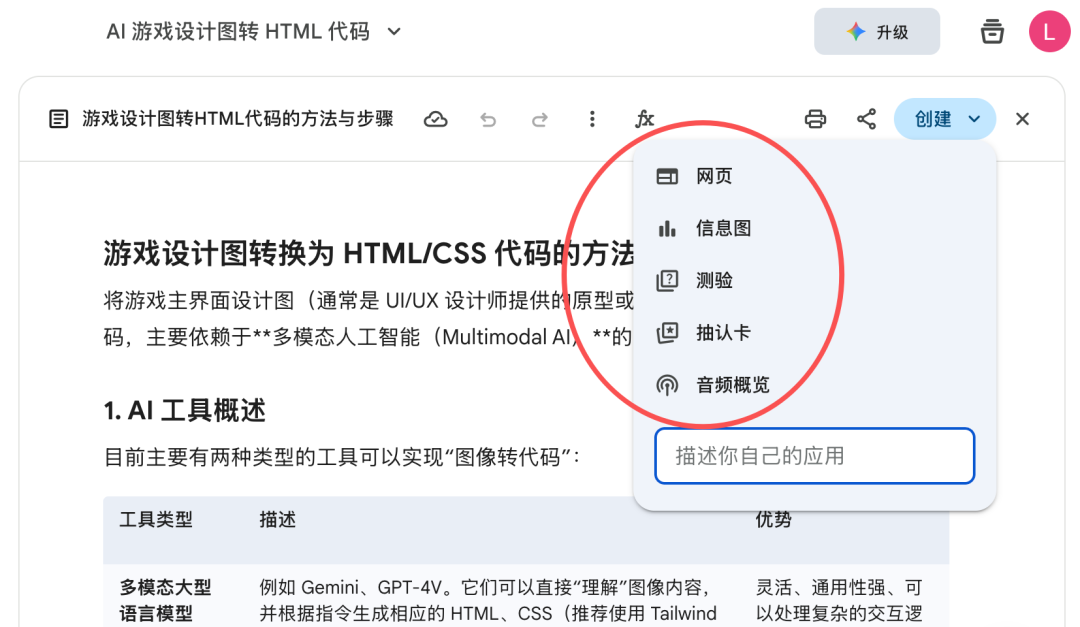Viewport: 1080px width, 627px height.
Task: Click the redo arrow icon
Action: pyautogui.click(x=540, y=120)
